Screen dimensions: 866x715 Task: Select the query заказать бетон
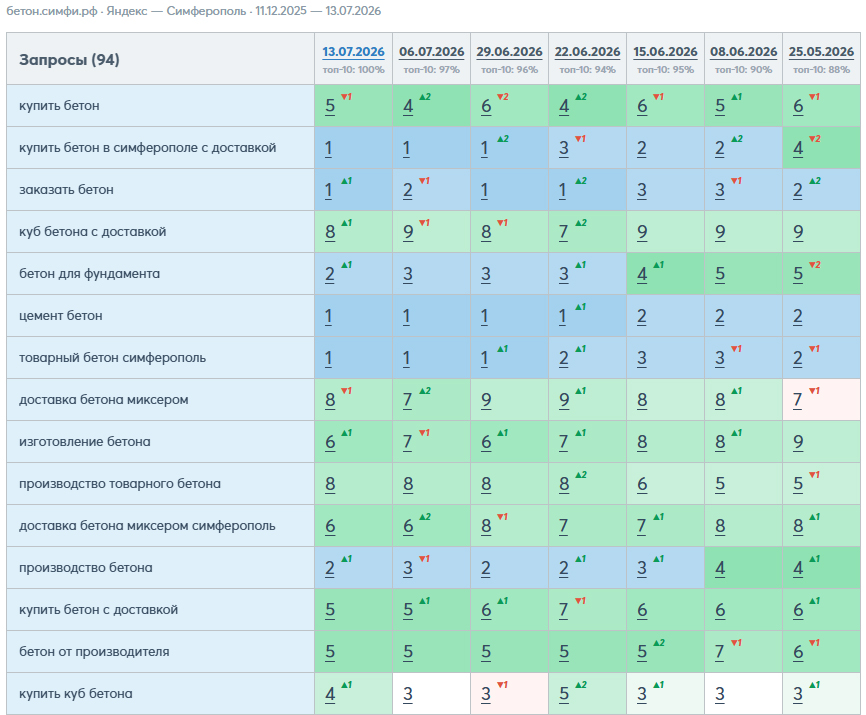tap(66, 189)
